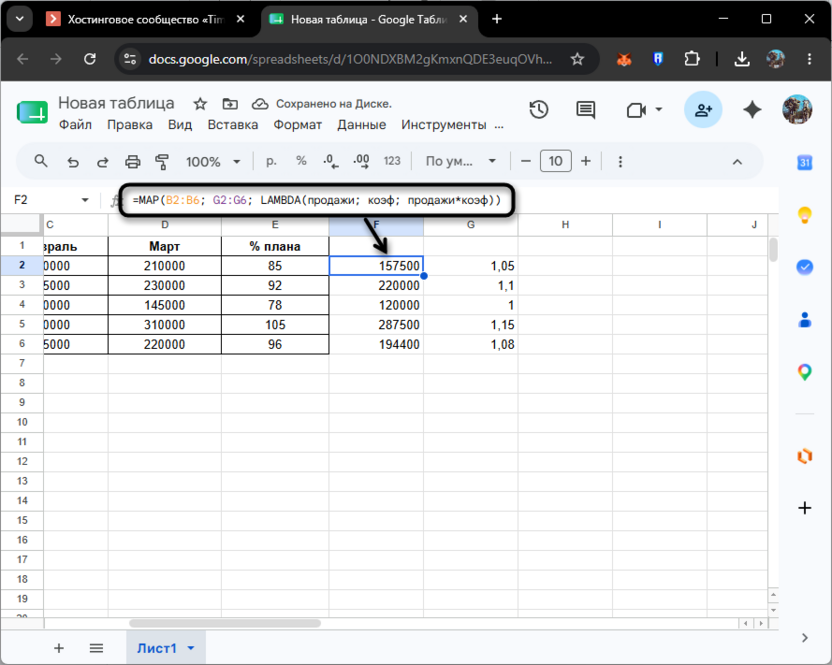The image size is (832, 665).
Task: Move the document to a folder
Action: click(230, 104)
